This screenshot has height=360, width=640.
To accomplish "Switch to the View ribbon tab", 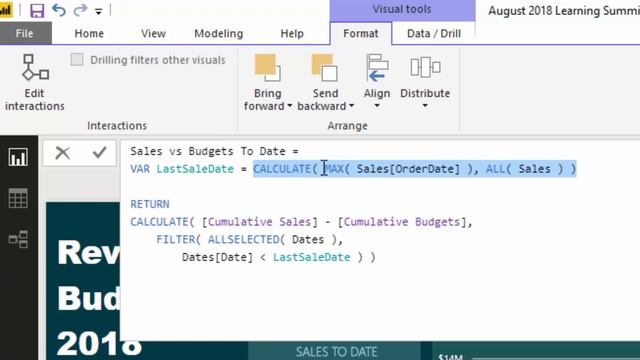I will tap(153, 33).
